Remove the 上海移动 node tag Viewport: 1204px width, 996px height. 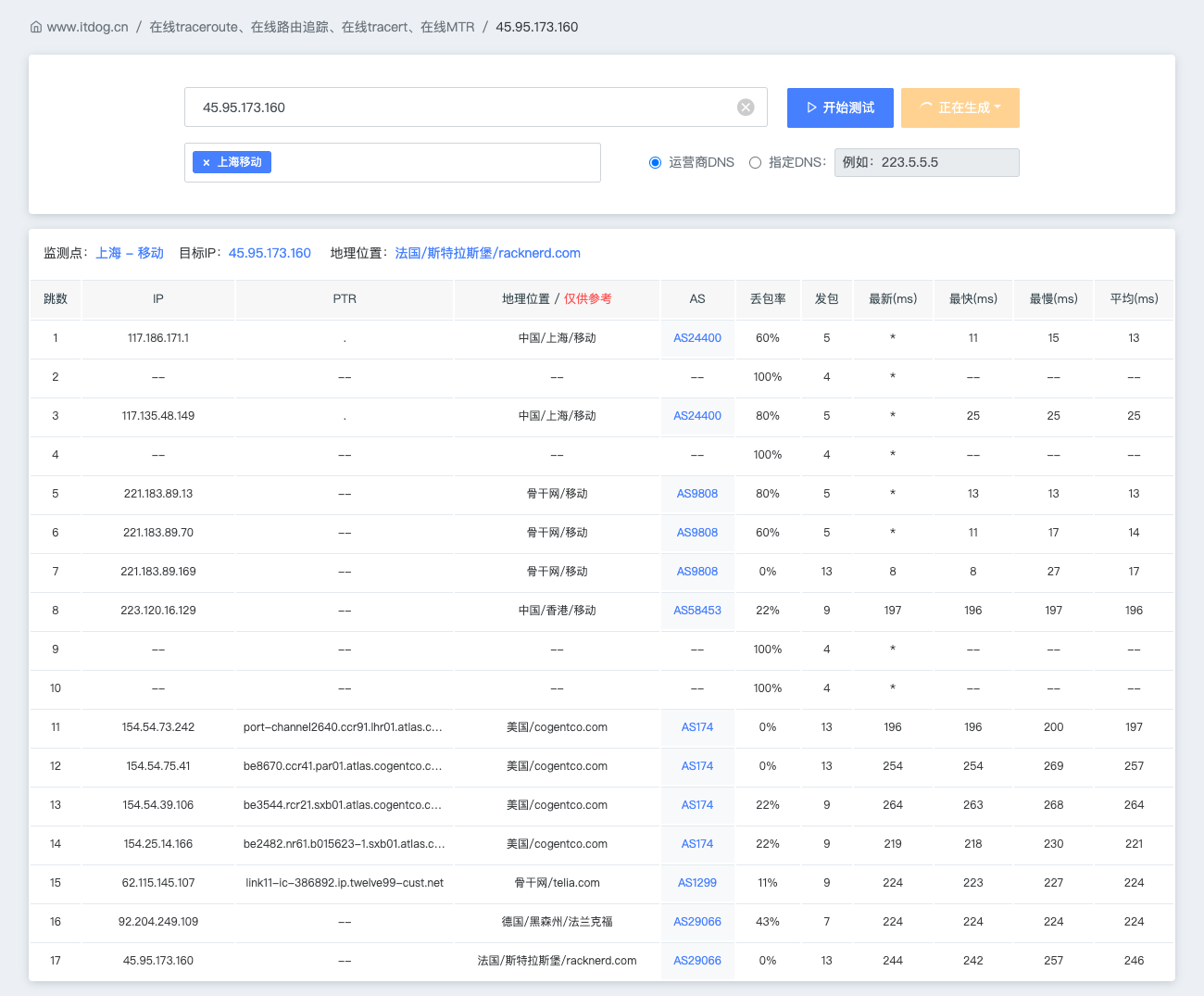point(207,162)
